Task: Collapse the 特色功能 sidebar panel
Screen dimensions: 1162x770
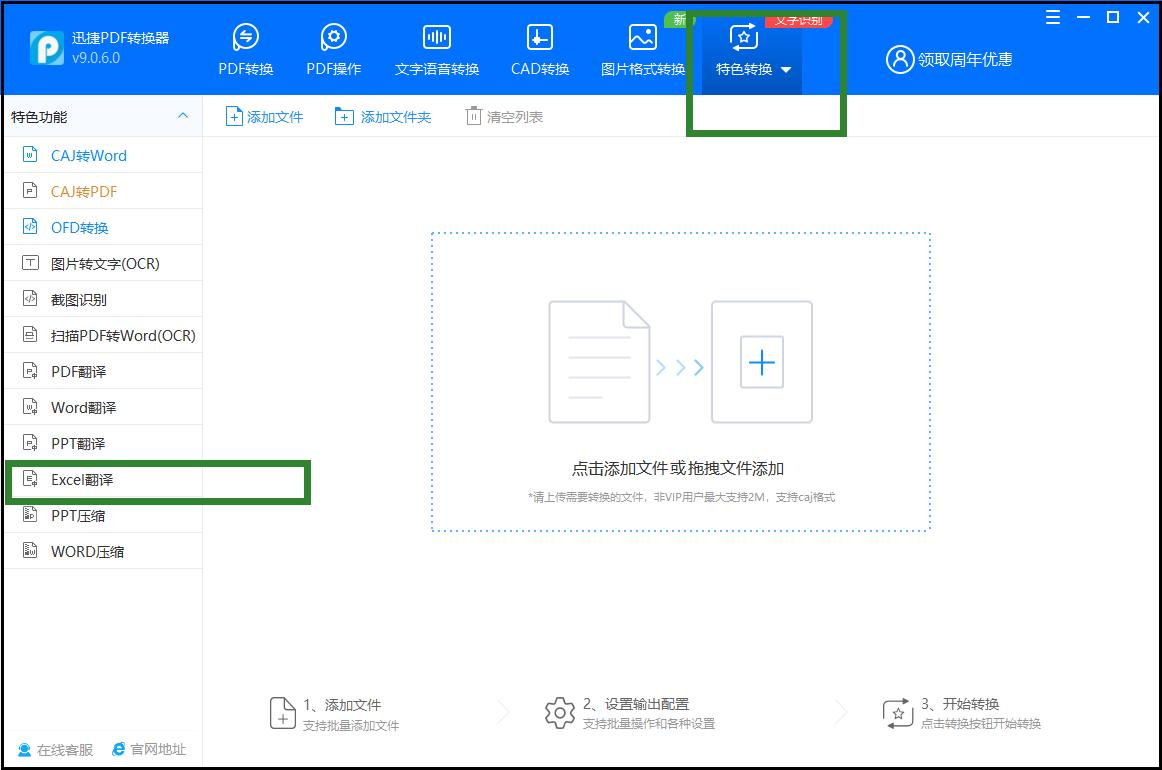Action: [x=183, y=116]
